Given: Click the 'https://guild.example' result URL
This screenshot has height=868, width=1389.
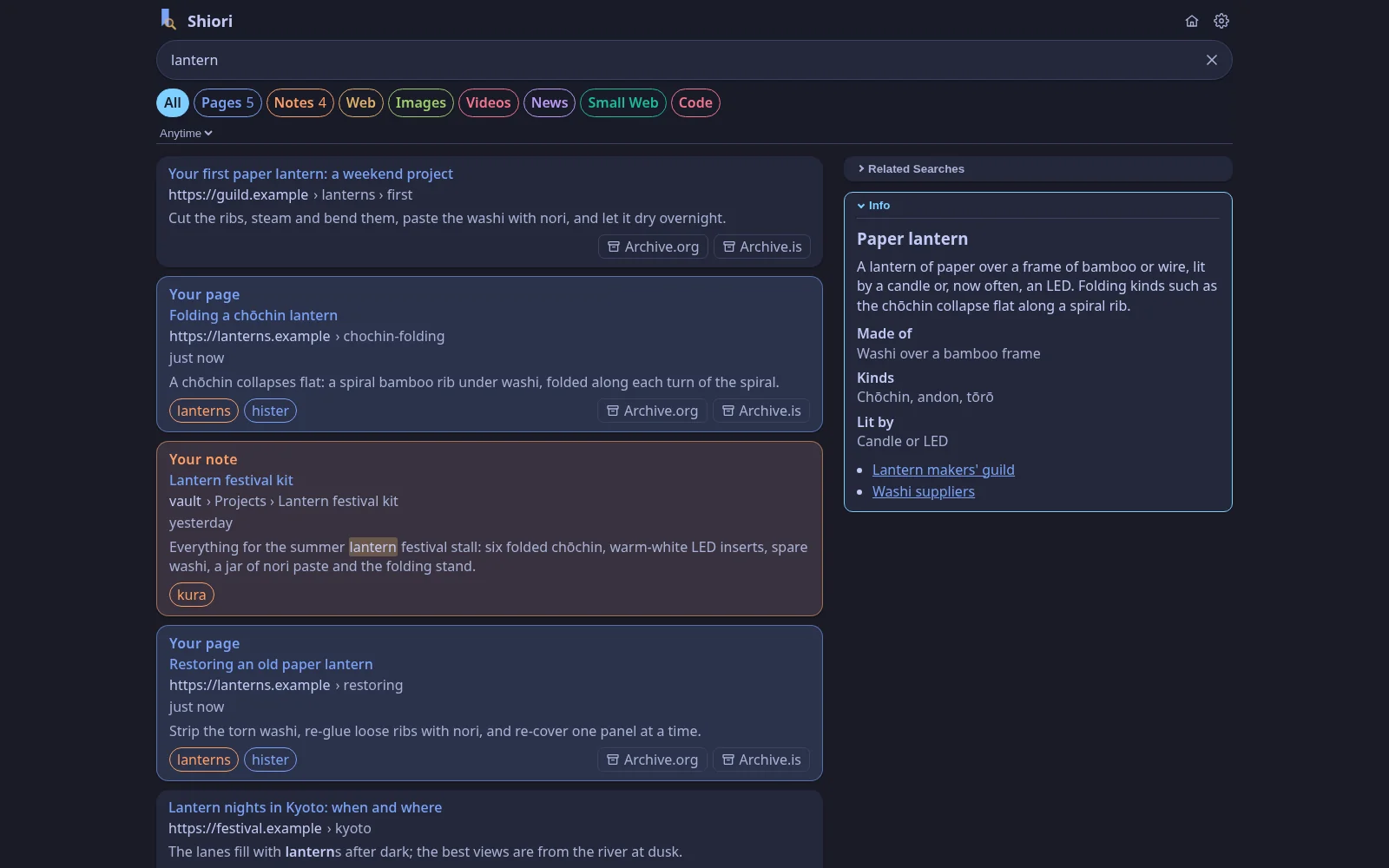Looking at the screenshot, I should click(x=238, y=194).
